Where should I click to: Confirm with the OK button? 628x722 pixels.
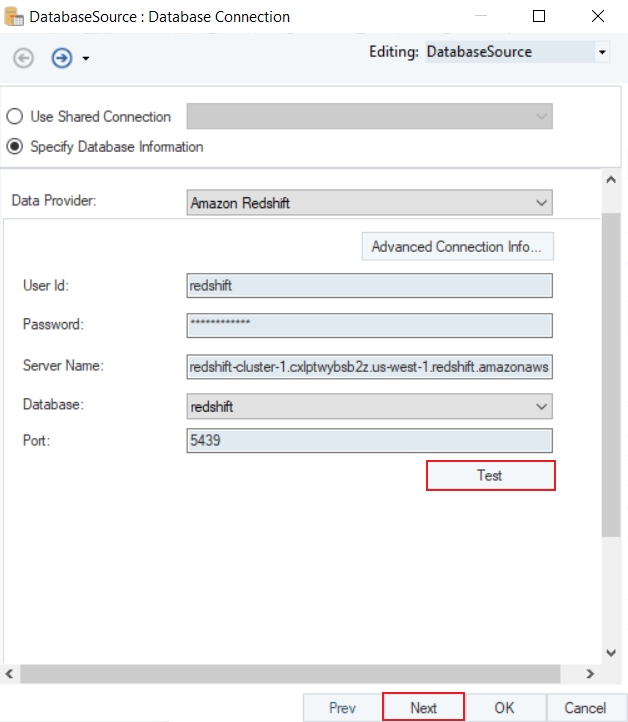click(504, 707)
